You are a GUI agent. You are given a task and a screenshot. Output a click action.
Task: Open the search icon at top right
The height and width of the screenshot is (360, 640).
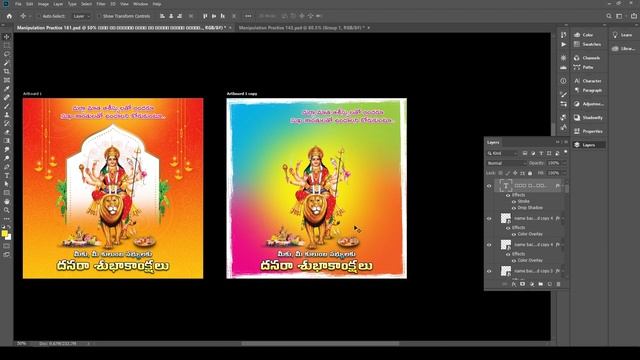tap(609, 16)
